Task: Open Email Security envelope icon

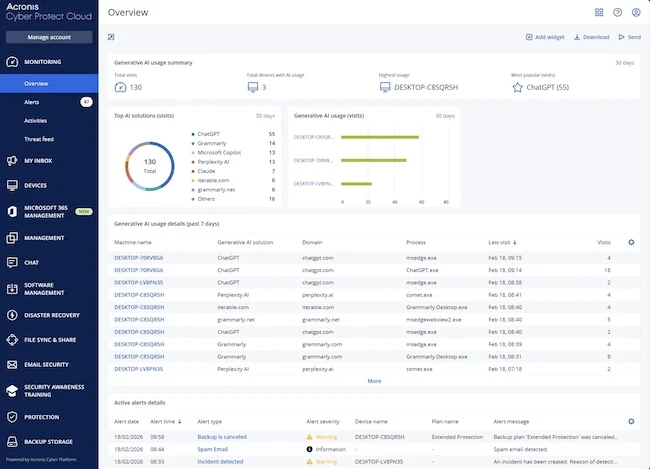Action: coord(12,365)
